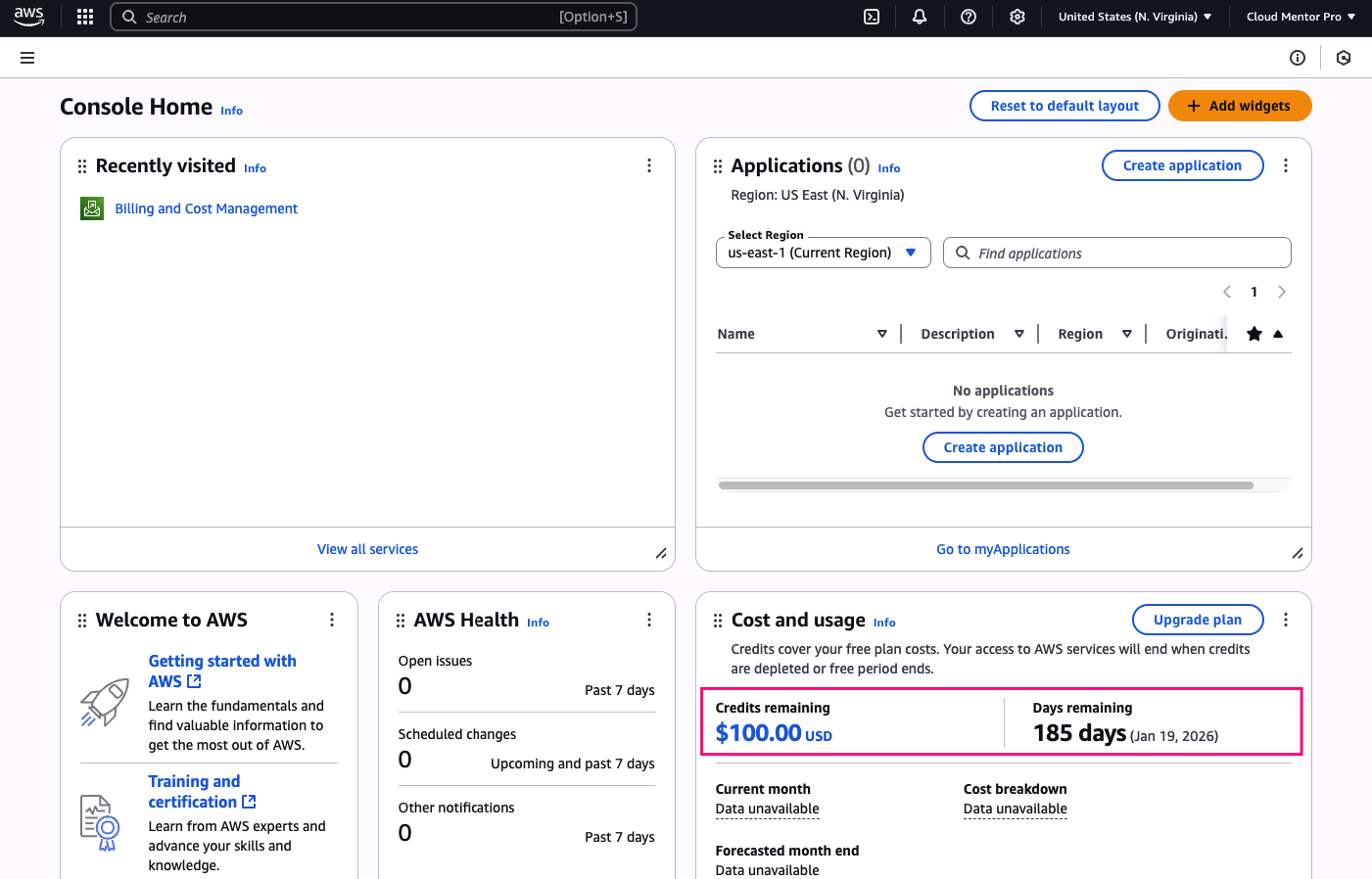Click the Add widgets button
Screen dimensions: 1372x879
pos(1240,106)
